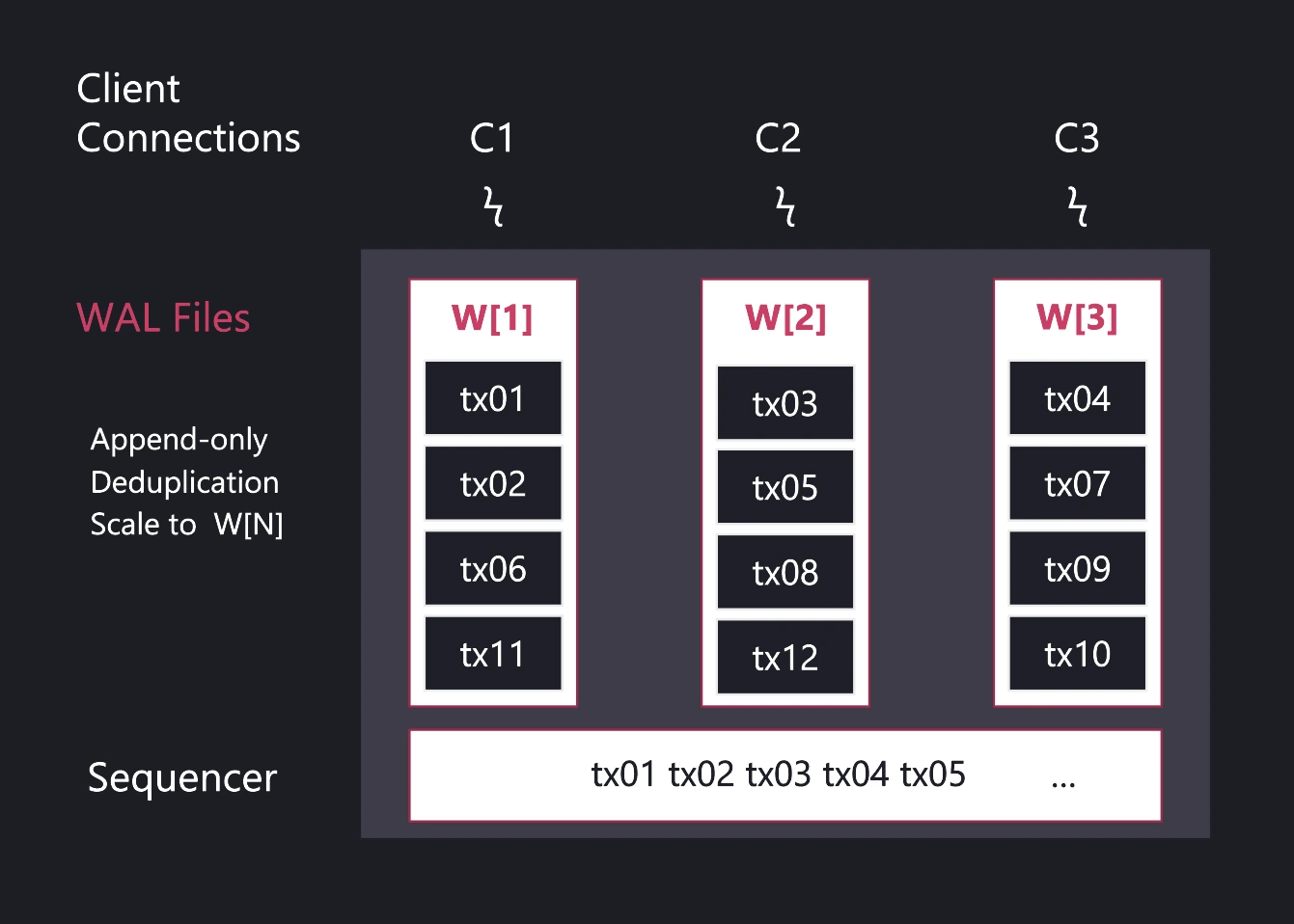1294x924 pixels.
Task: Select the tx07 transaction block
Action: pos(1078,483)
